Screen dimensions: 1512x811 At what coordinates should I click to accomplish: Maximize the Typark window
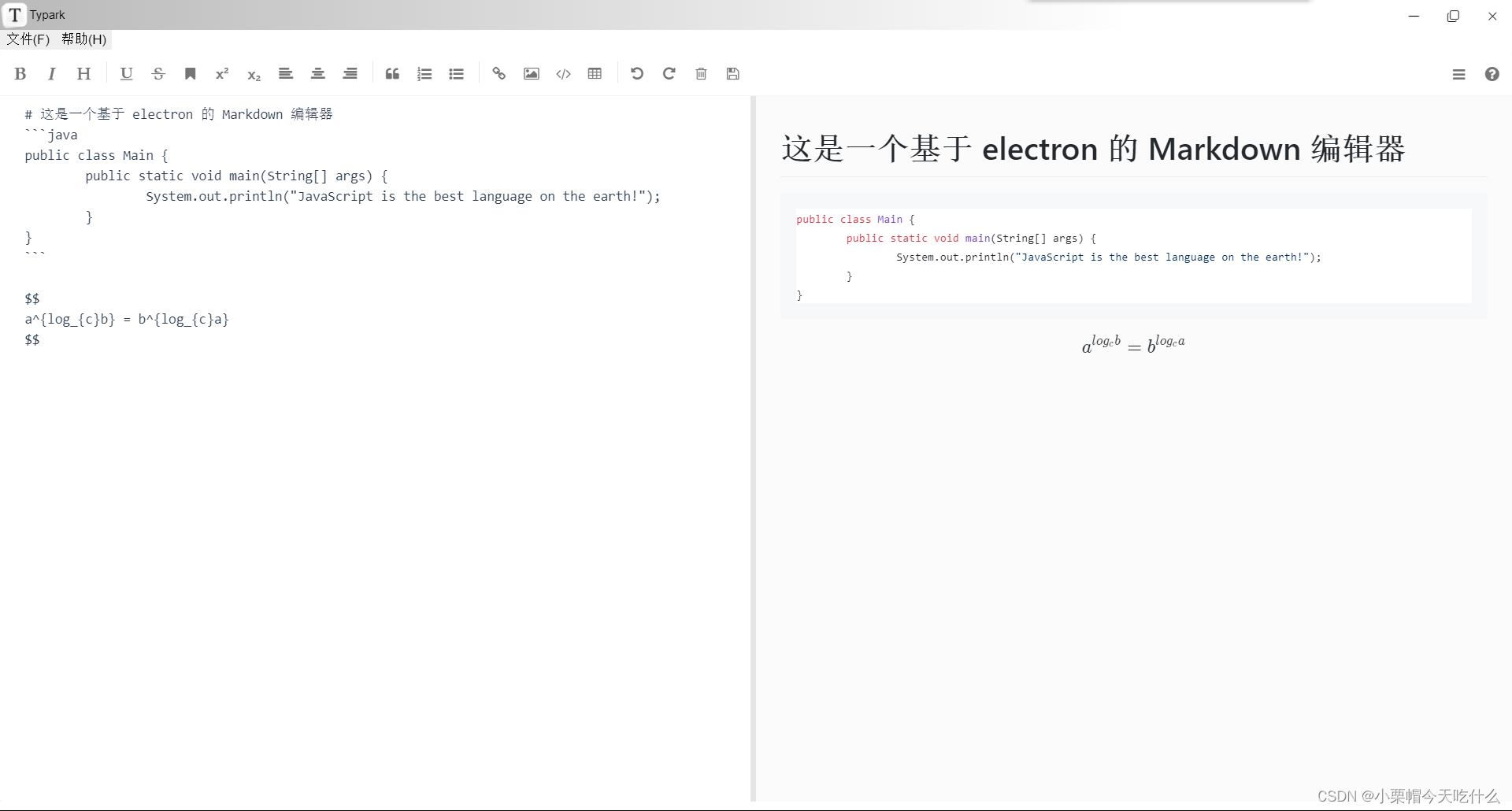(x=1453, y=16)
